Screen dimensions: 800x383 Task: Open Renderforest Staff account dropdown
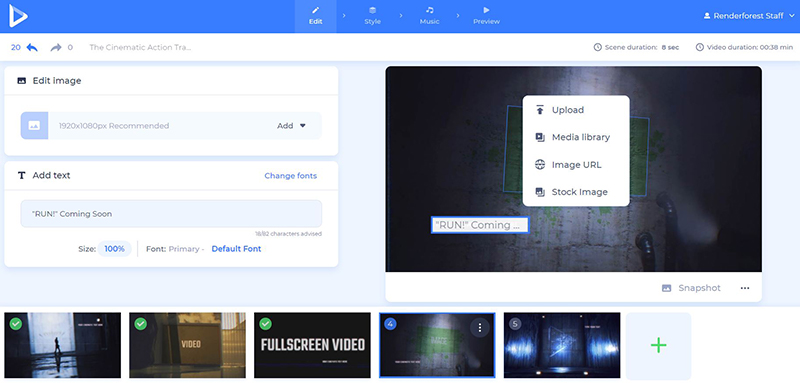pos(748,16)
